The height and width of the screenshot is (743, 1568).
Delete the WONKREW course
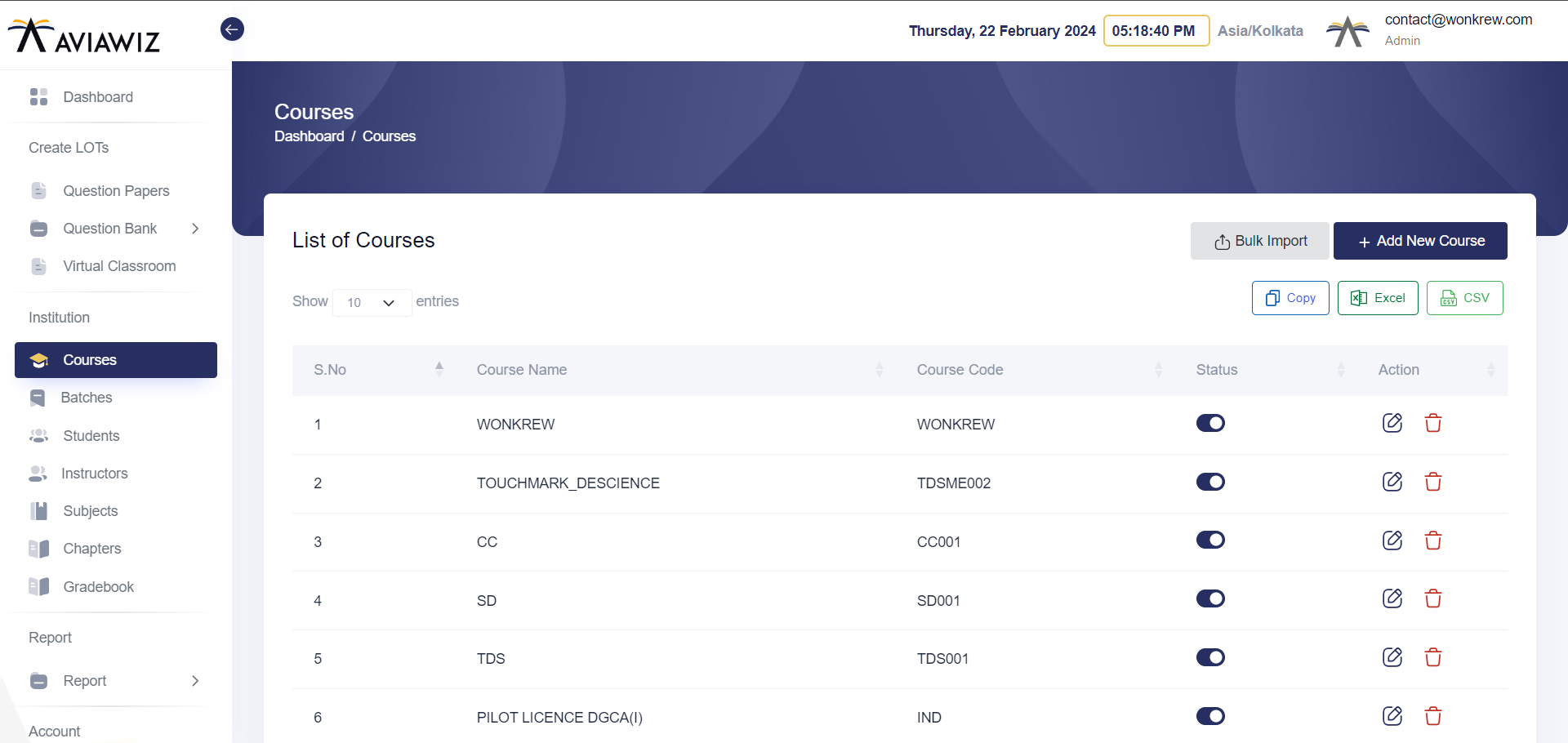click(x=1433, y=423)
